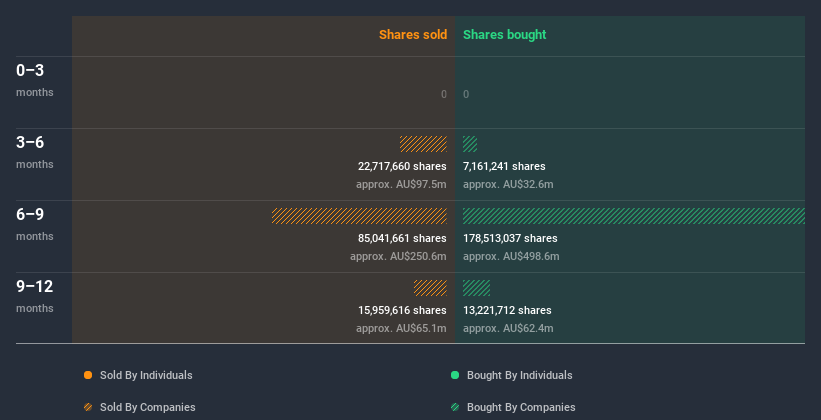Select the 178,513,037 shares value
The height and width of the screenshot is (420, 821).
pyautogui.click(x=510, y=238)
